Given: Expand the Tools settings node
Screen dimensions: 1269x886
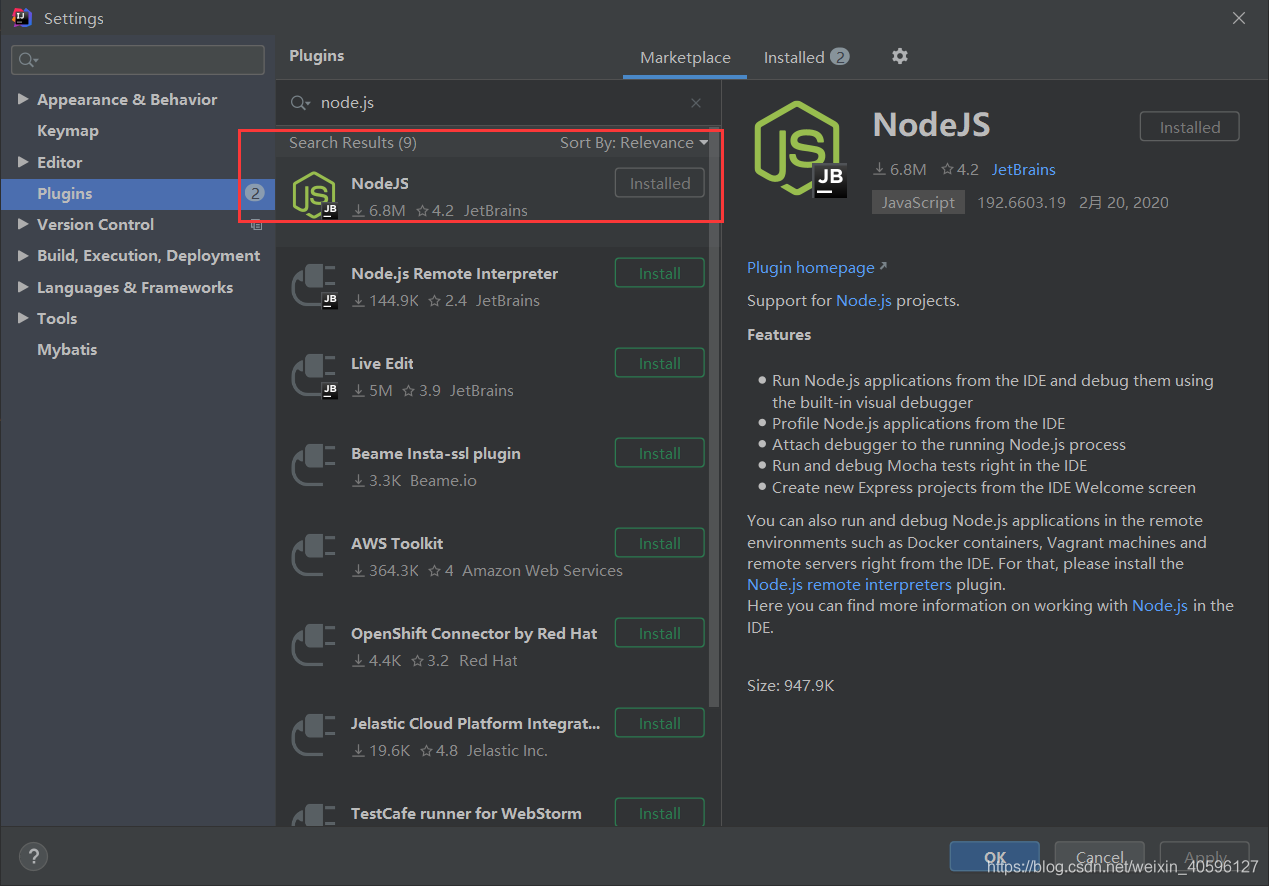Looking at the screenshot, I should point(23,319).
